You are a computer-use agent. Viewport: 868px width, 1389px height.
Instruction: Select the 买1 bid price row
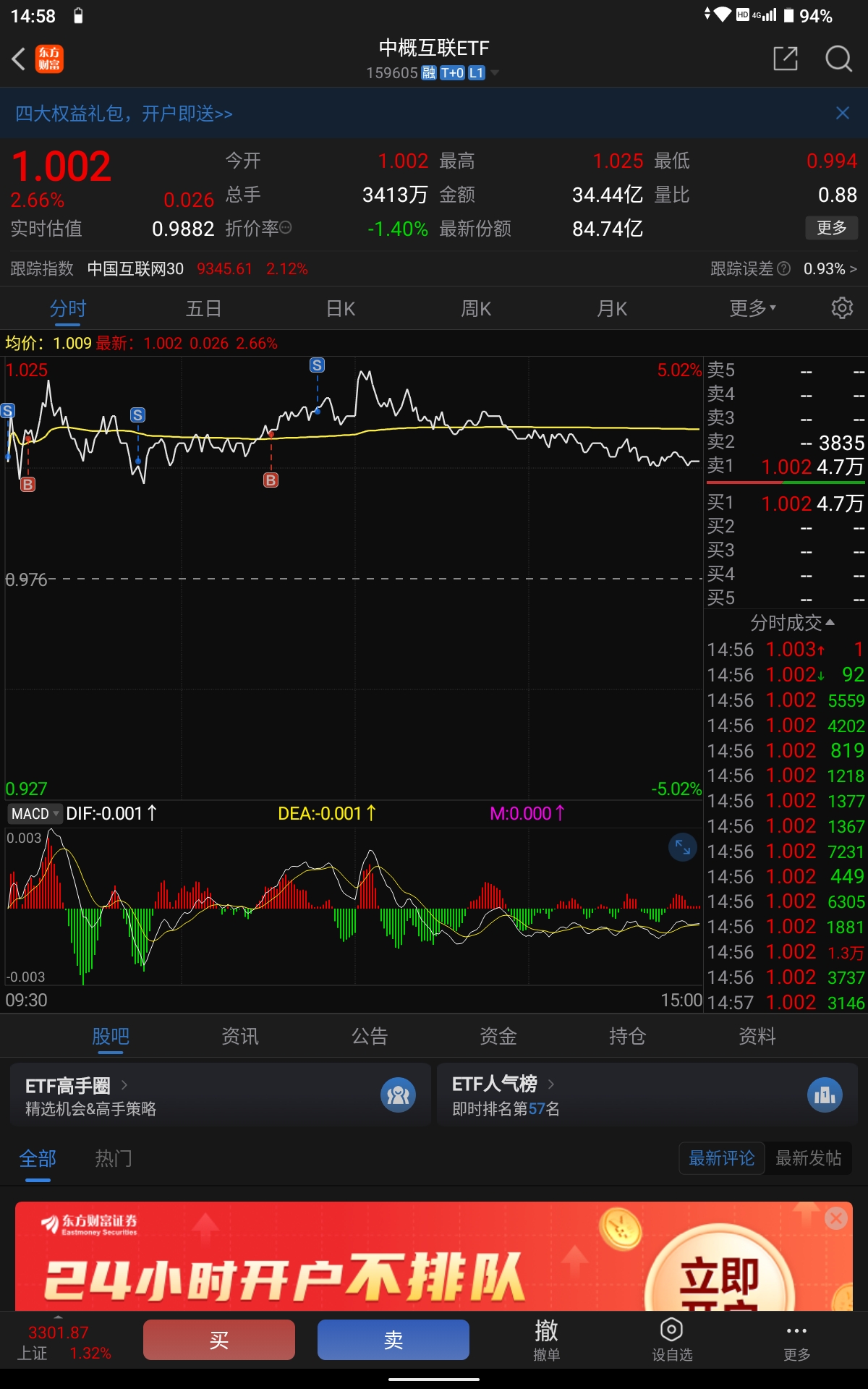(x=786, y=503)
